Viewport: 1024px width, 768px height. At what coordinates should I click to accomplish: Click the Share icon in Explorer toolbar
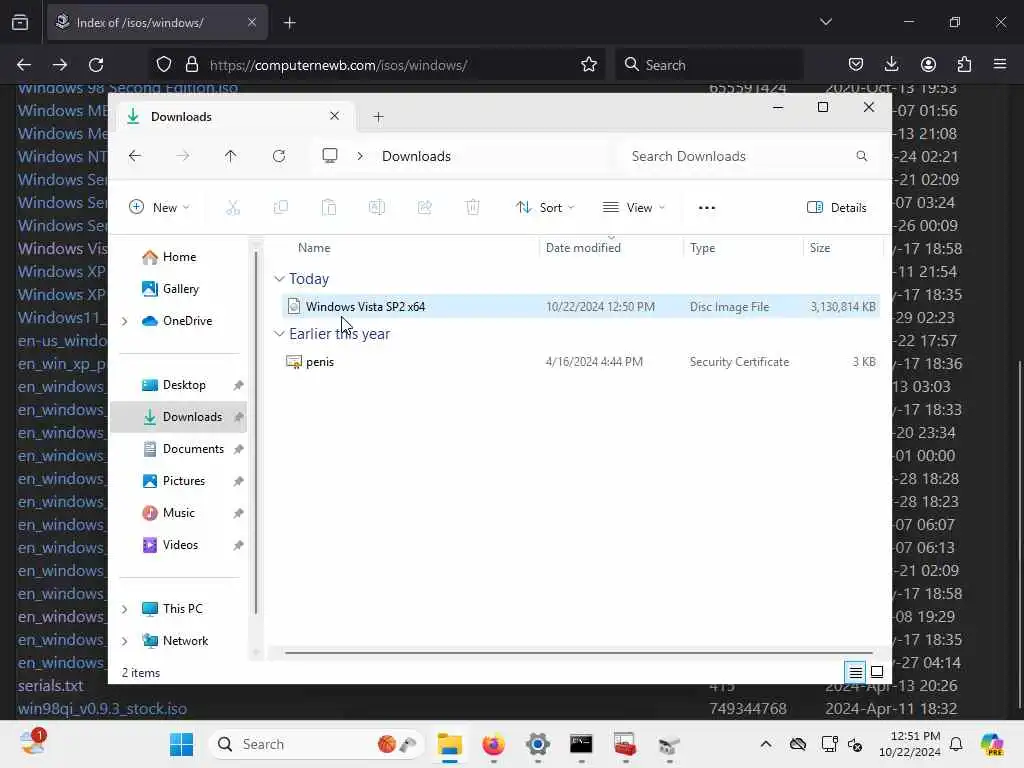tap(424, 208)
